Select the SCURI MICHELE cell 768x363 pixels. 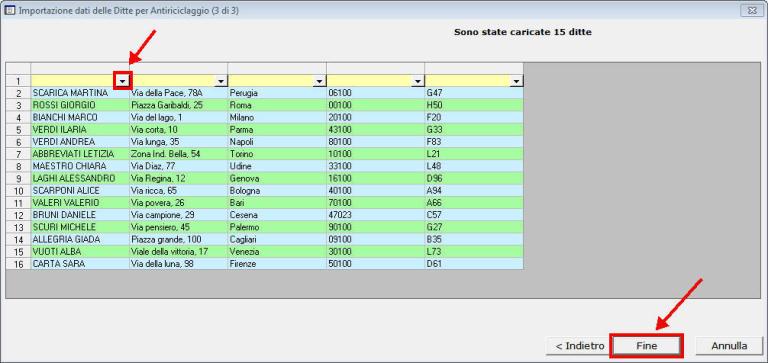[x=80, y=227]
